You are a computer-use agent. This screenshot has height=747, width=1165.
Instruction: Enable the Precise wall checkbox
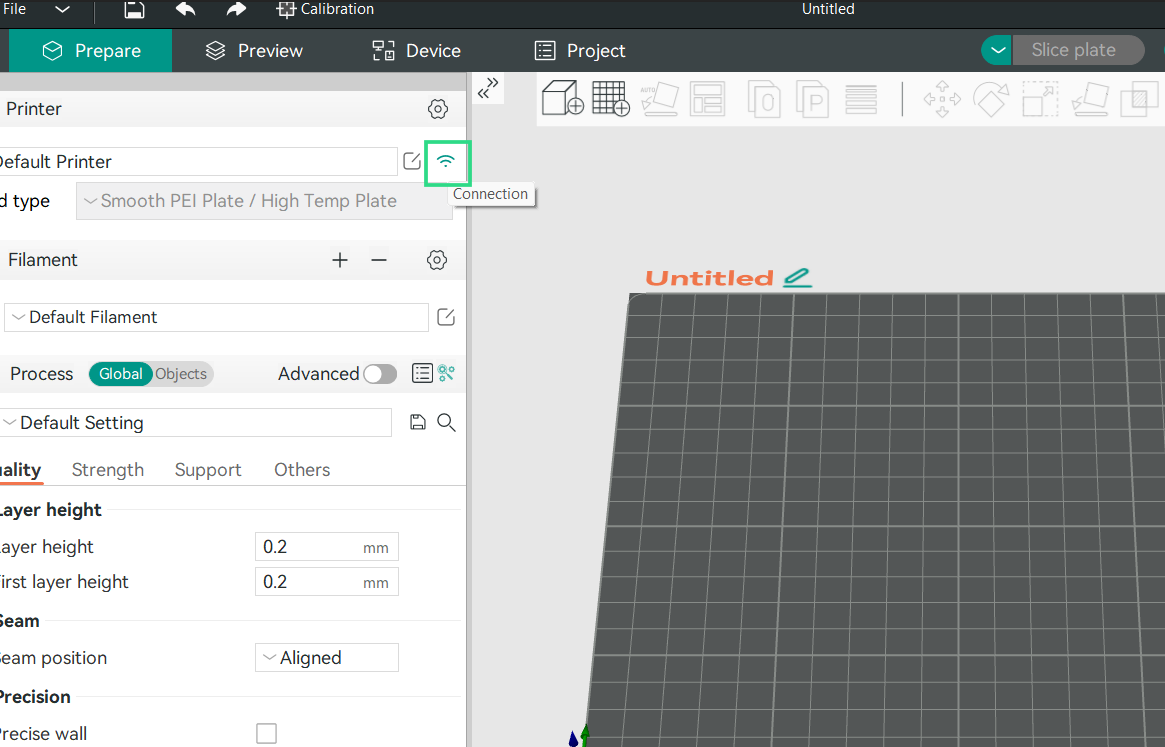click(266, 734)
